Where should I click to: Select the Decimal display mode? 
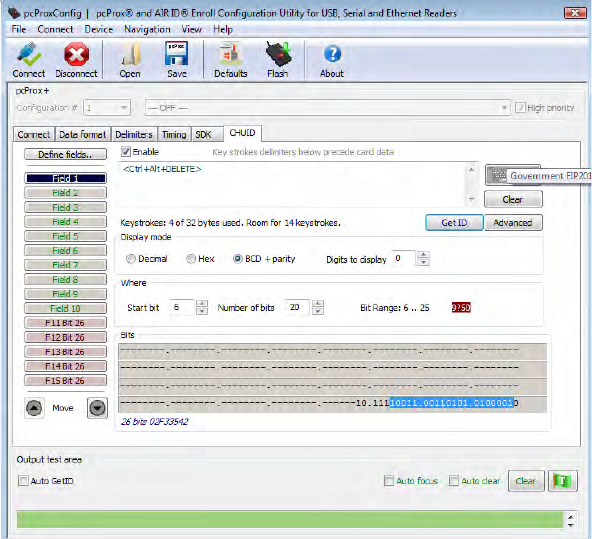(x=131, y=259)
